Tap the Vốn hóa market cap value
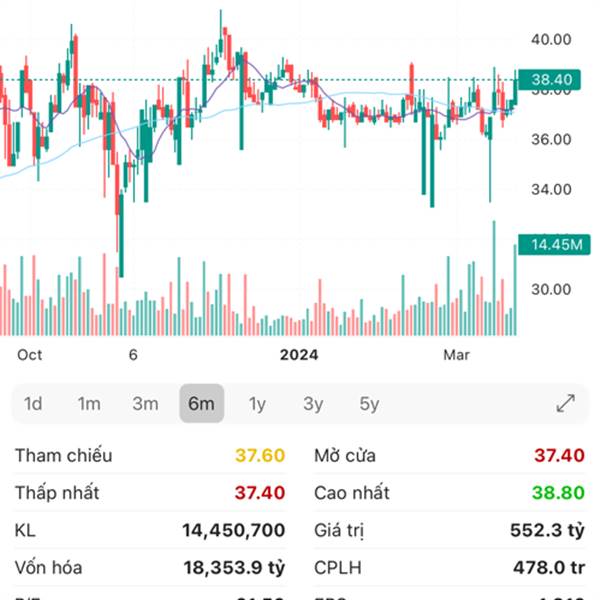 pyautogui.click(x=234, y=568)
